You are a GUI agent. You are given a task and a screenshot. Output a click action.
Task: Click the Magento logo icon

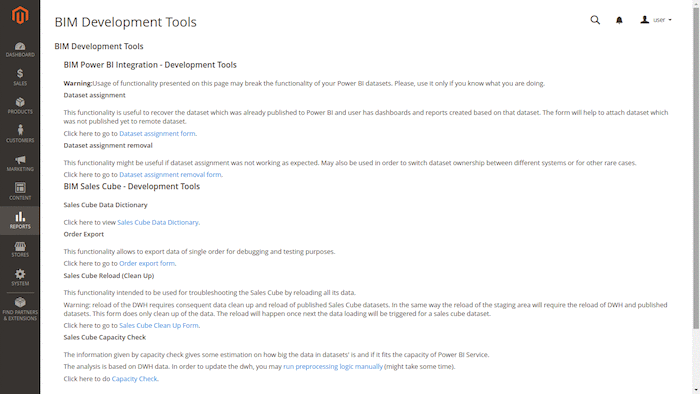click(x=20, y=15)
